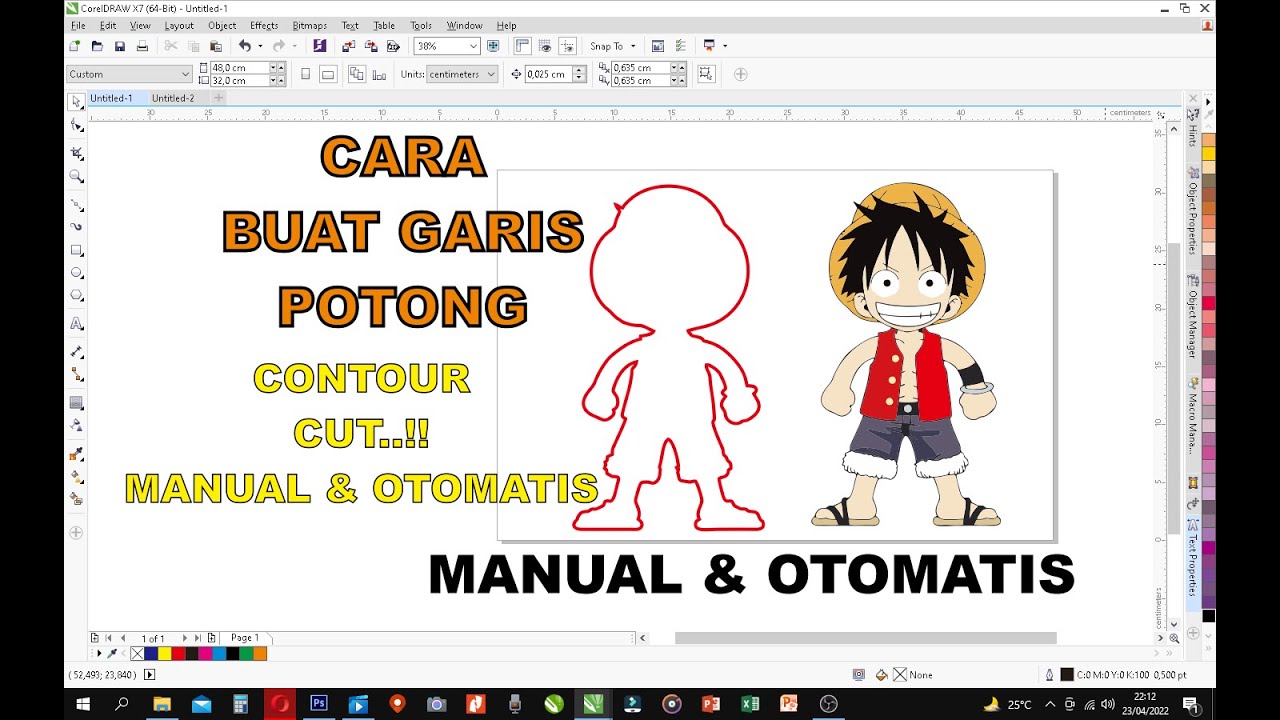Add new document tab plus button
1280x720 pixels.
tap(218, 98)
